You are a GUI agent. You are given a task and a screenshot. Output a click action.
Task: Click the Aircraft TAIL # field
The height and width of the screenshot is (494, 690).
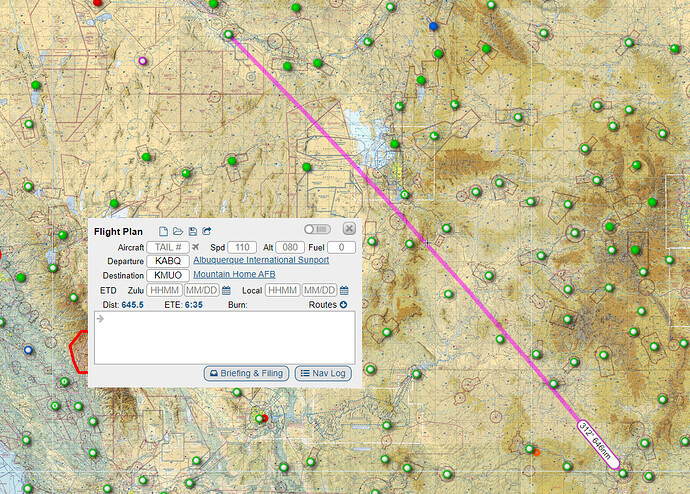click(x=167, y=247)
